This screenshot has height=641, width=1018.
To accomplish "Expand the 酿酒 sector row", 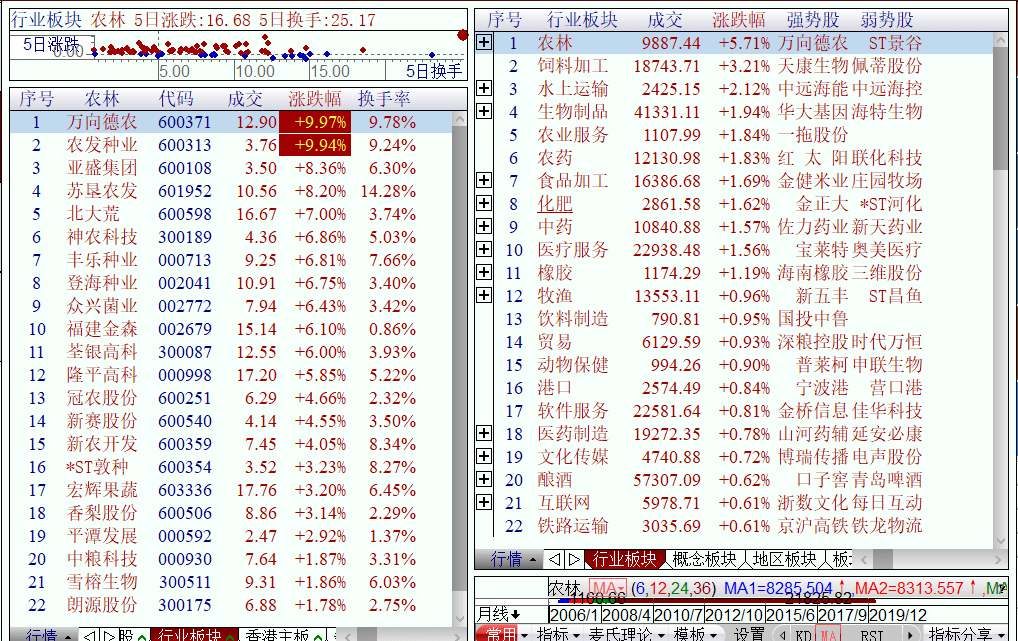I will click(x=484, y=479).
